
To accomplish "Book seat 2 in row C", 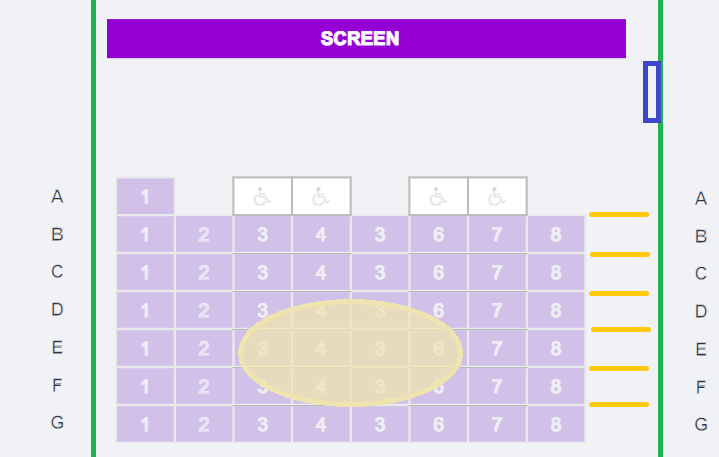I will coord(204,272).
